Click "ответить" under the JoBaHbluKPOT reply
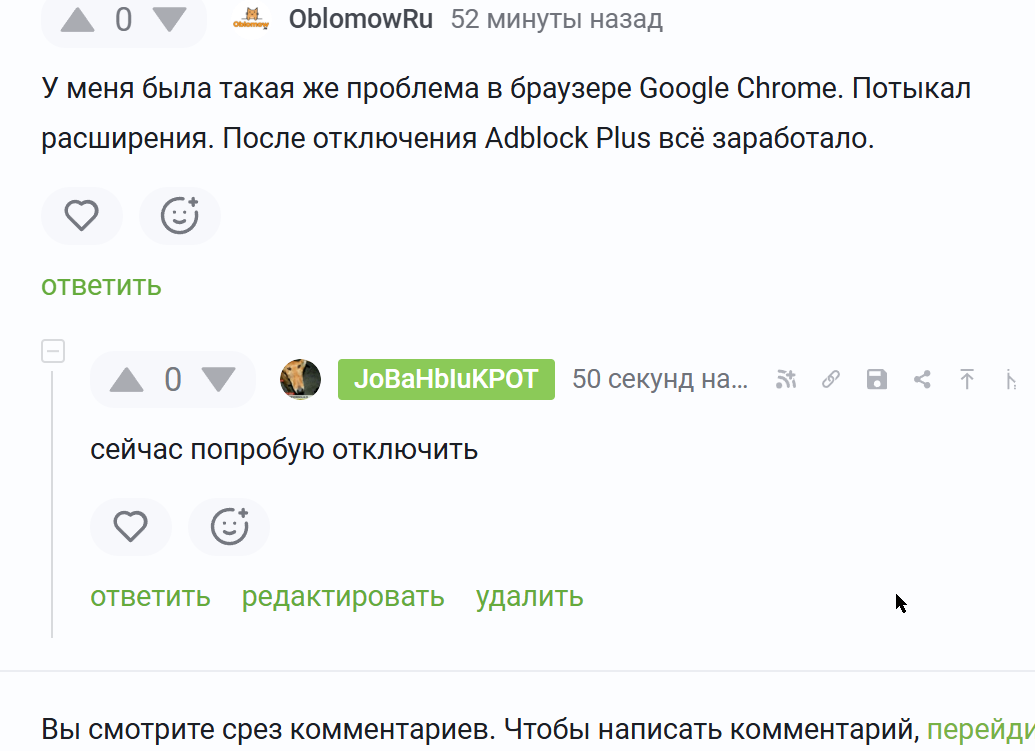Screen dimensions: 1035x751 150,597
